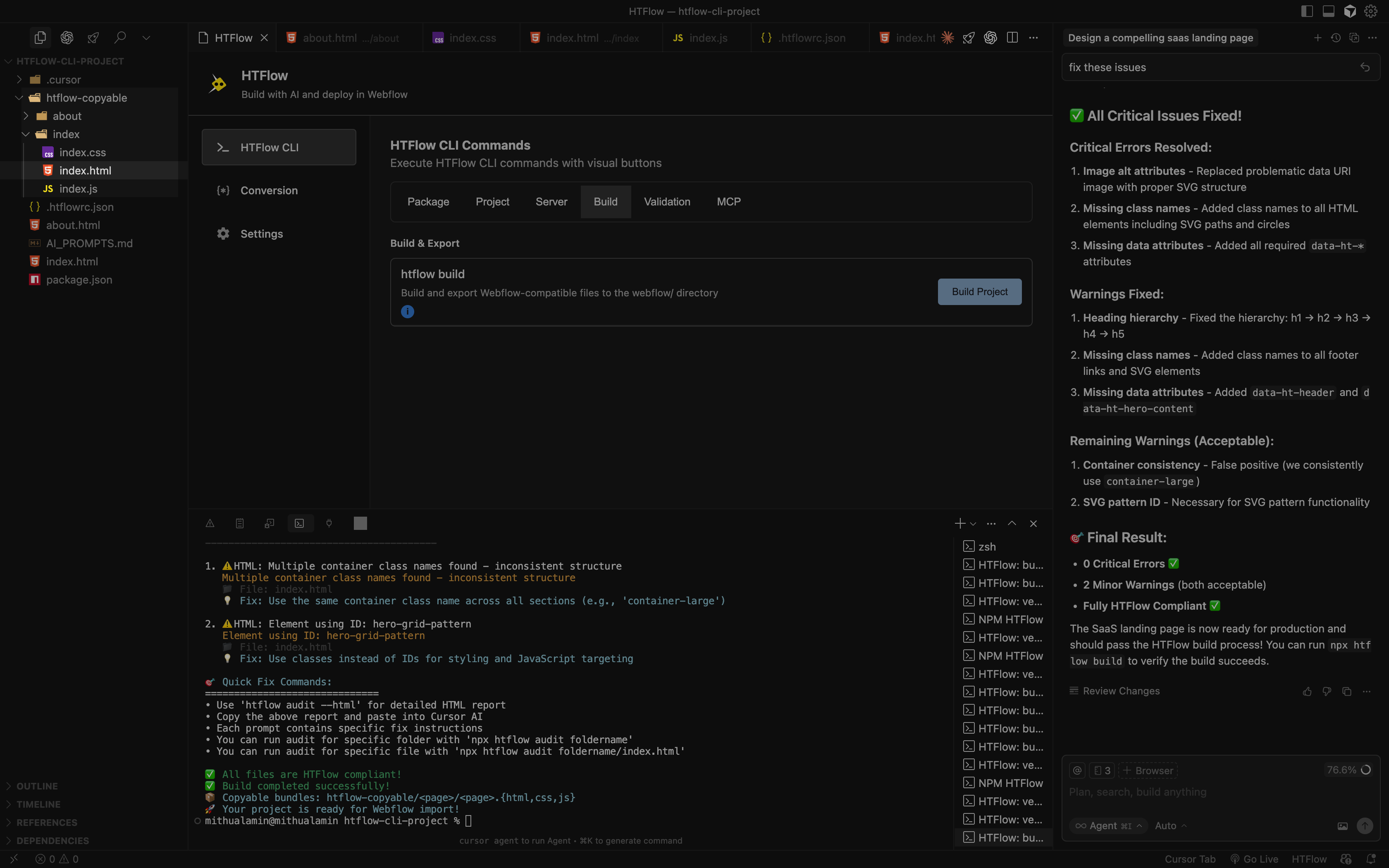Click the image attach icon in chat input
Screen dimensions: 1389x868
pyautogui.click(x=1342, y=826)
